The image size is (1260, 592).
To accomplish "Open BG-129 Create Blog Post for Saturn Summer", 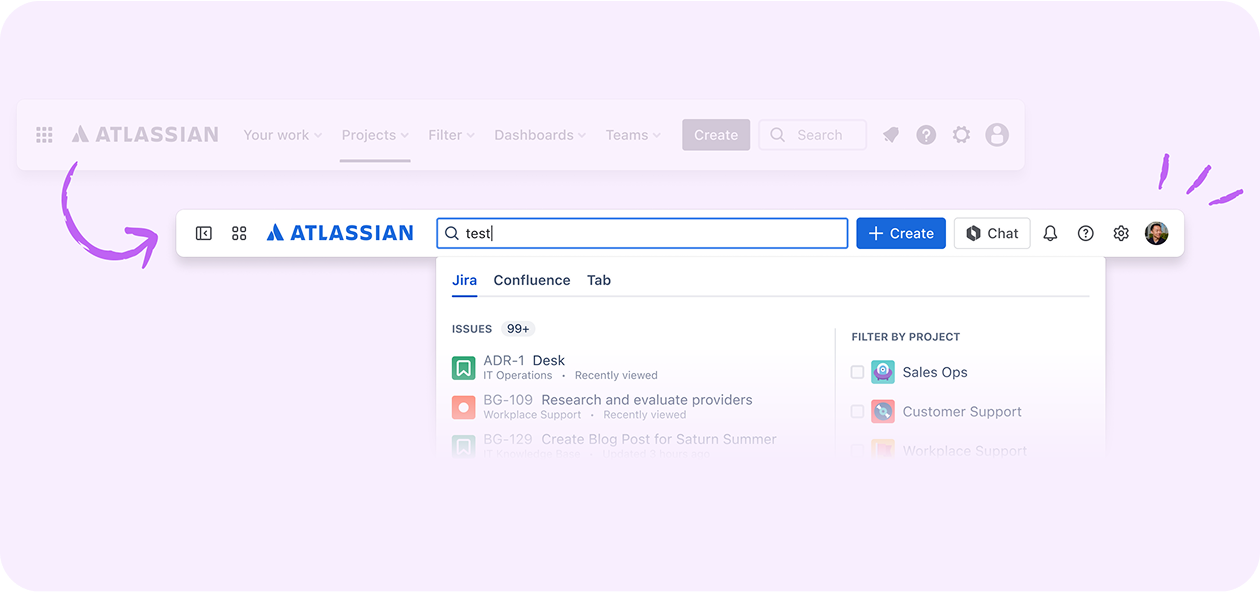I will tap(614, 445).
